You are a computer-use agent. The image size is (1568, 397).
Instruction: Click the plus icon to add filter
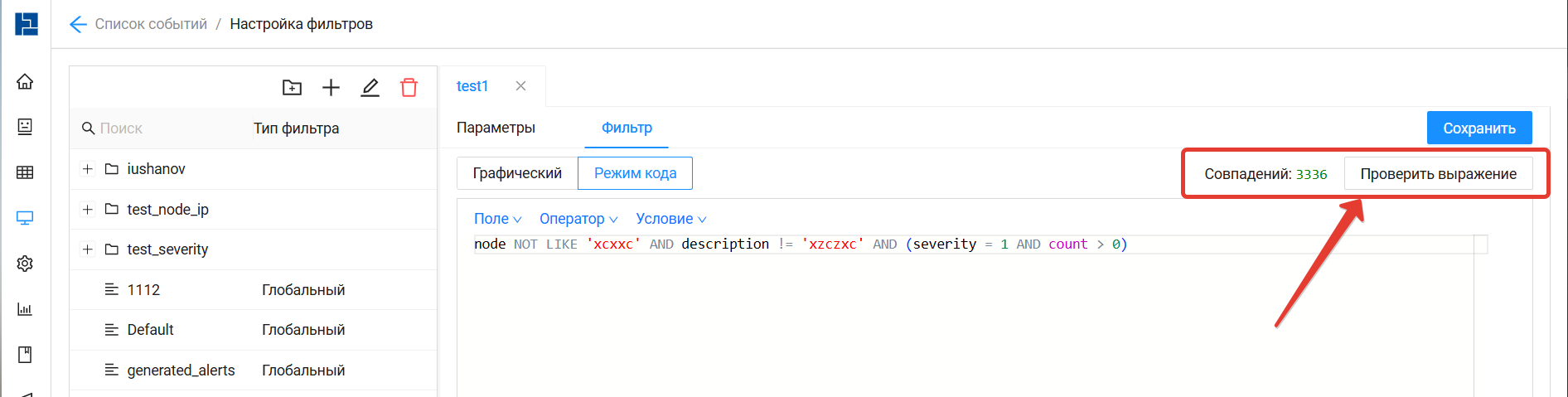coord(331,87)
